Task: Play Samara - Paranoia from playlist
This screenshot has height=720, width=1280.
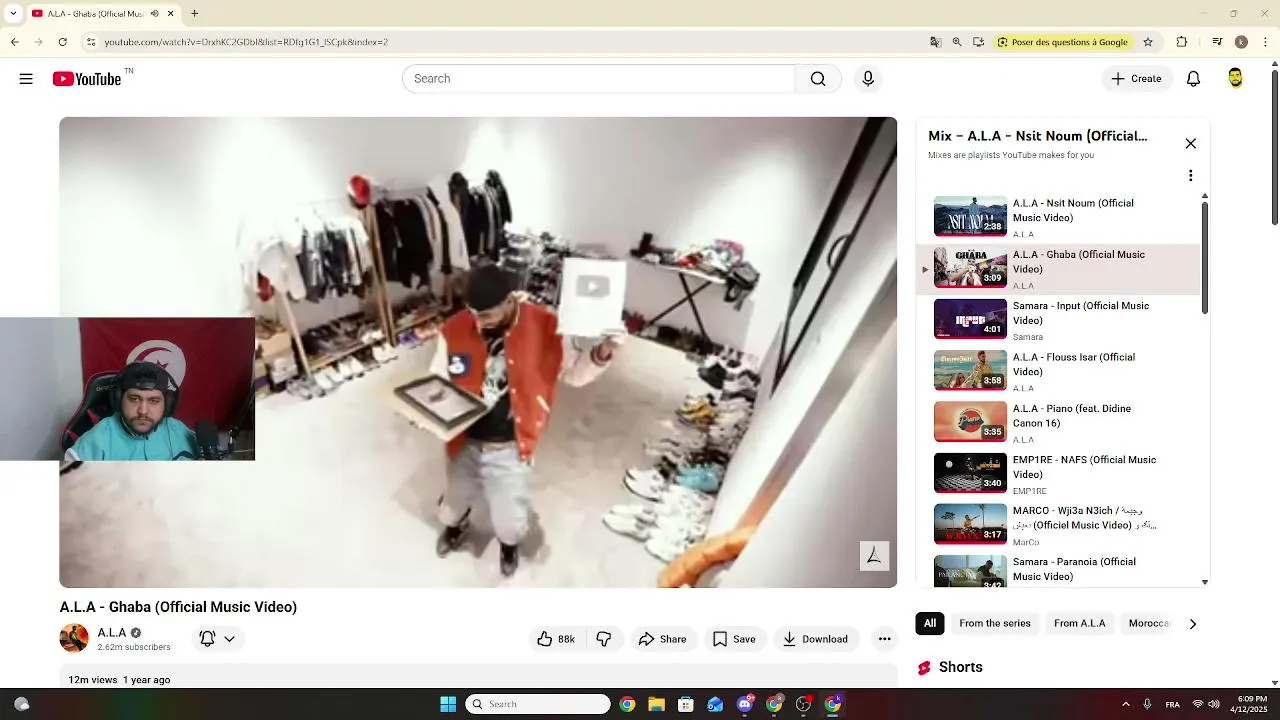Action: (x=1058, y=570)
